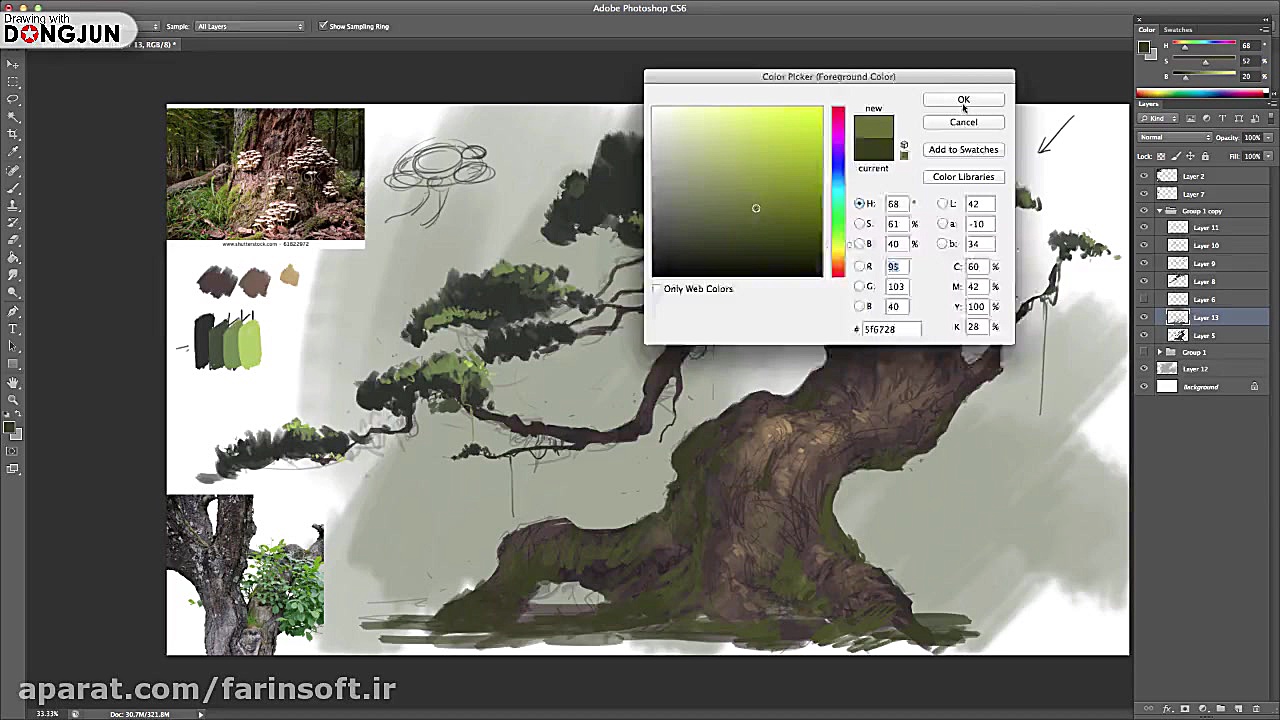Viewport: 1280px width, 720px height.
Task: Create a new group with folder icon
Action: 1219,708
